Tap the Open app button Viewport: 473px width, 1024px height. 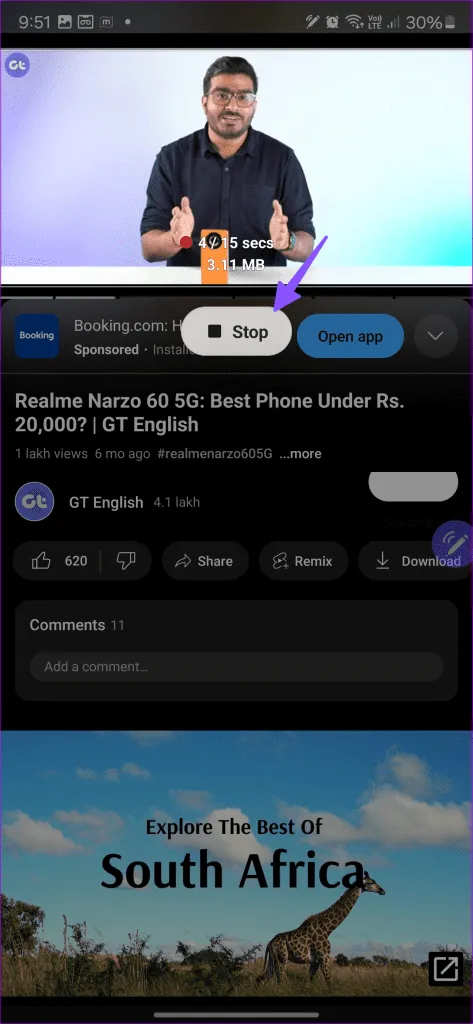pos(350,336)
